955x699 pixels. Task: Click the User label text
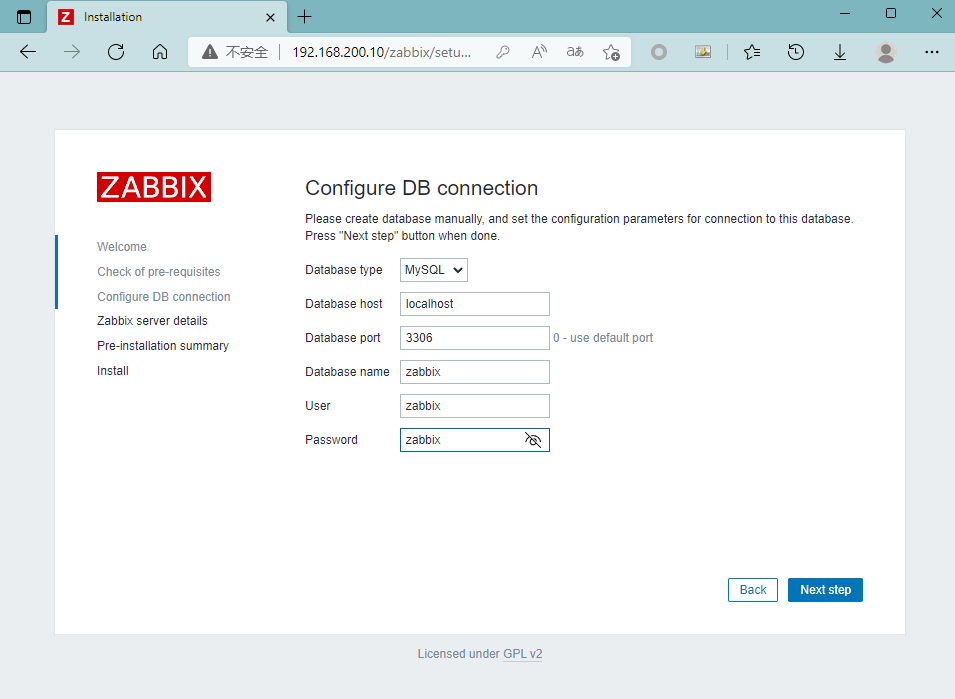(318, 406)
